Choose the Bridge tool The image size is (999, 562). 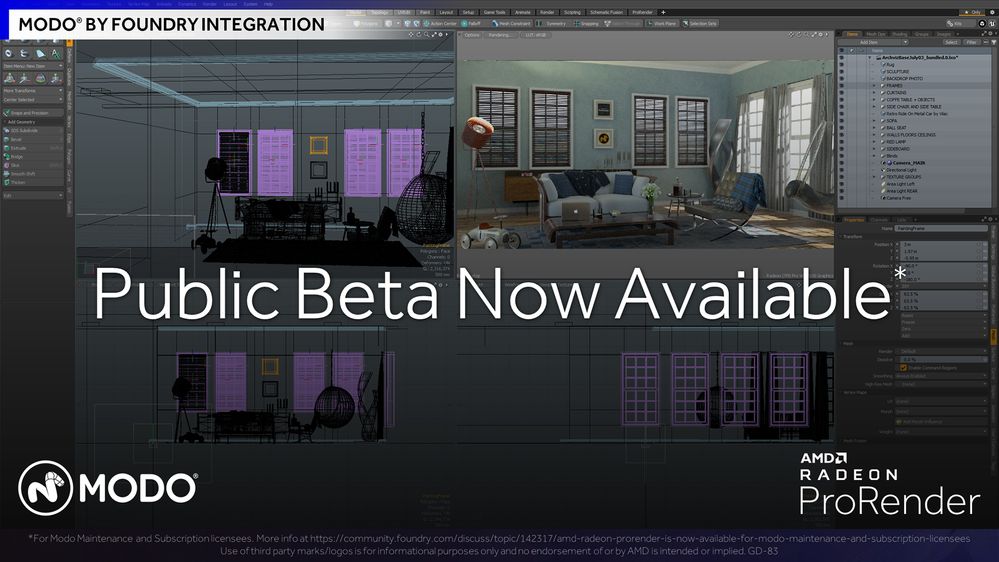click(33, 157)
